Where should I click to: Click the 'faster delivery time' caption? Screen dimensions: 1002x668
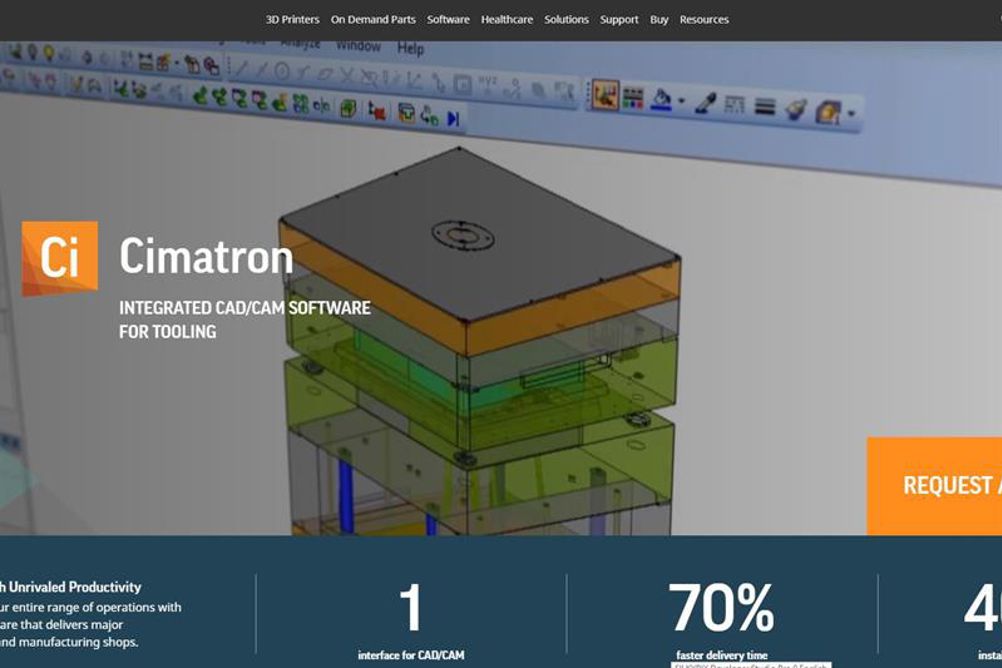tap(721, 655)
